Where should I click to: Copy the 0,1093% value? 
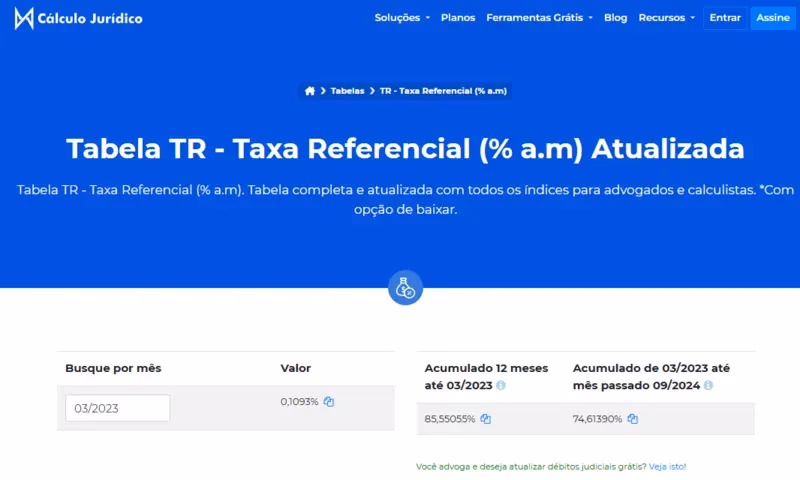point(329,402)
